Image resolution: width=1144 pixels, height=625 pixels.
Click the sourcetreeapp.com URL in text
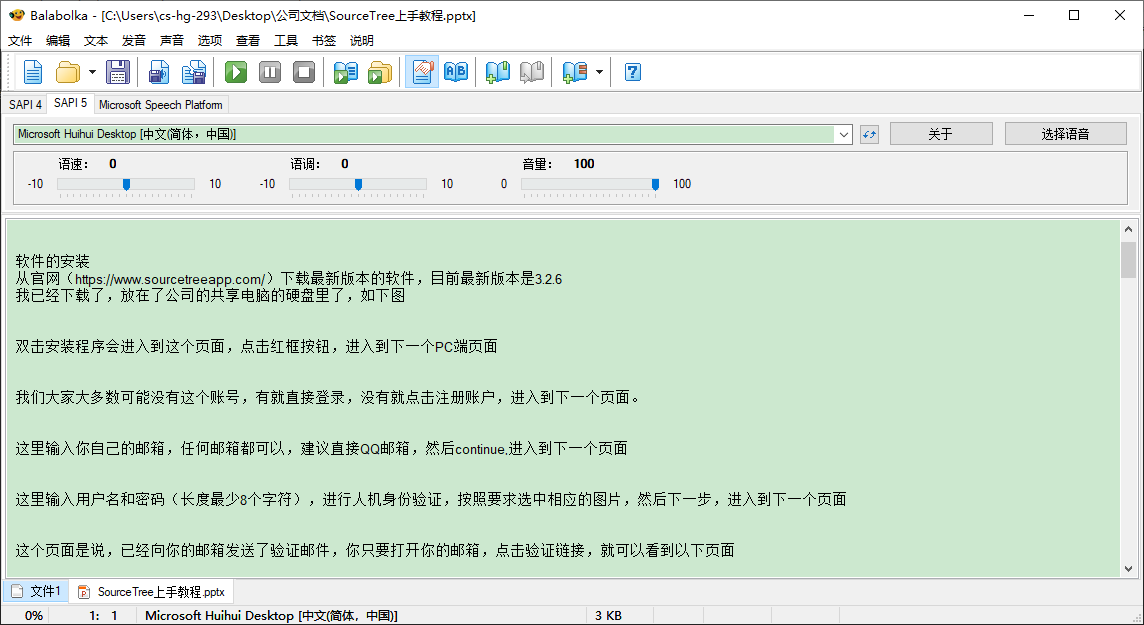point(169,279)
